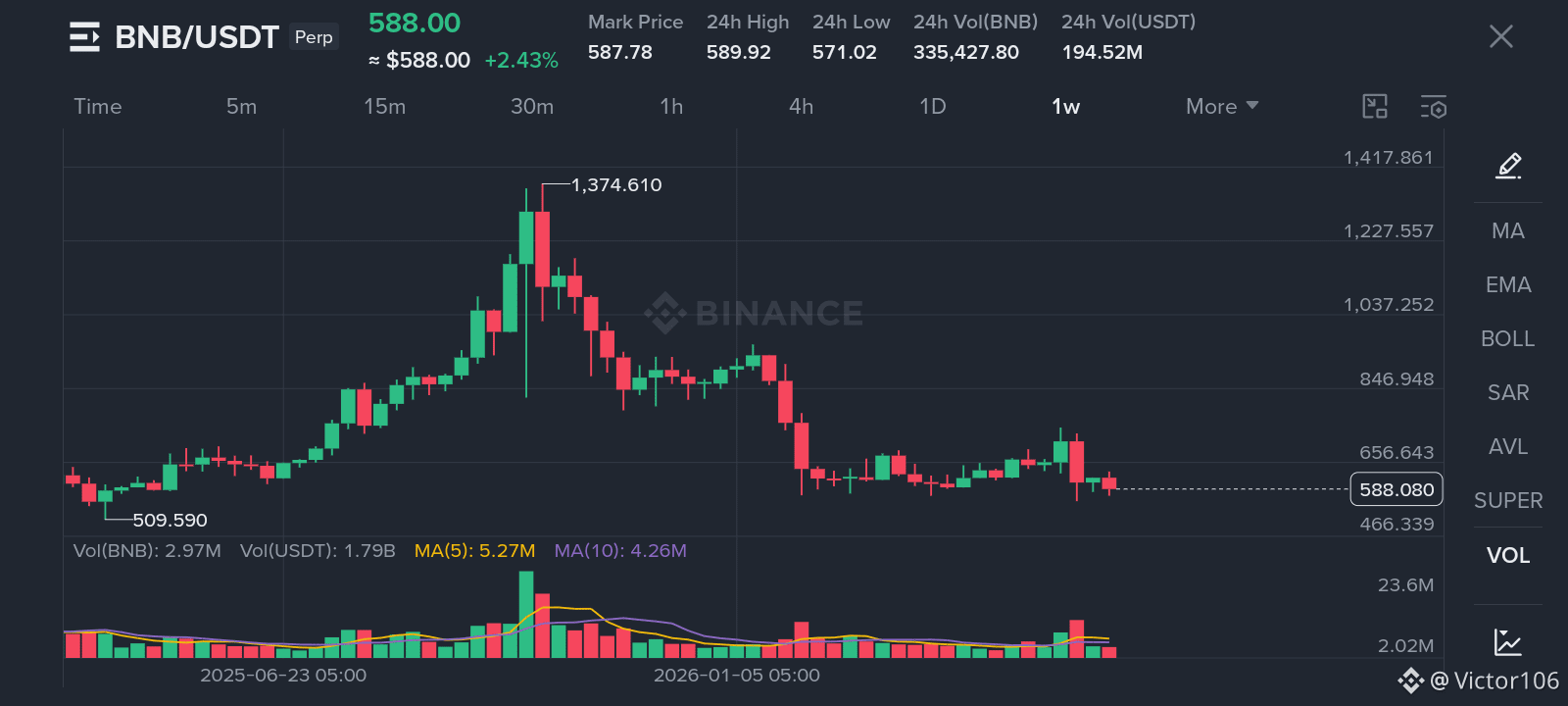Click the 656.643 price axis label

coord(1396,452)
